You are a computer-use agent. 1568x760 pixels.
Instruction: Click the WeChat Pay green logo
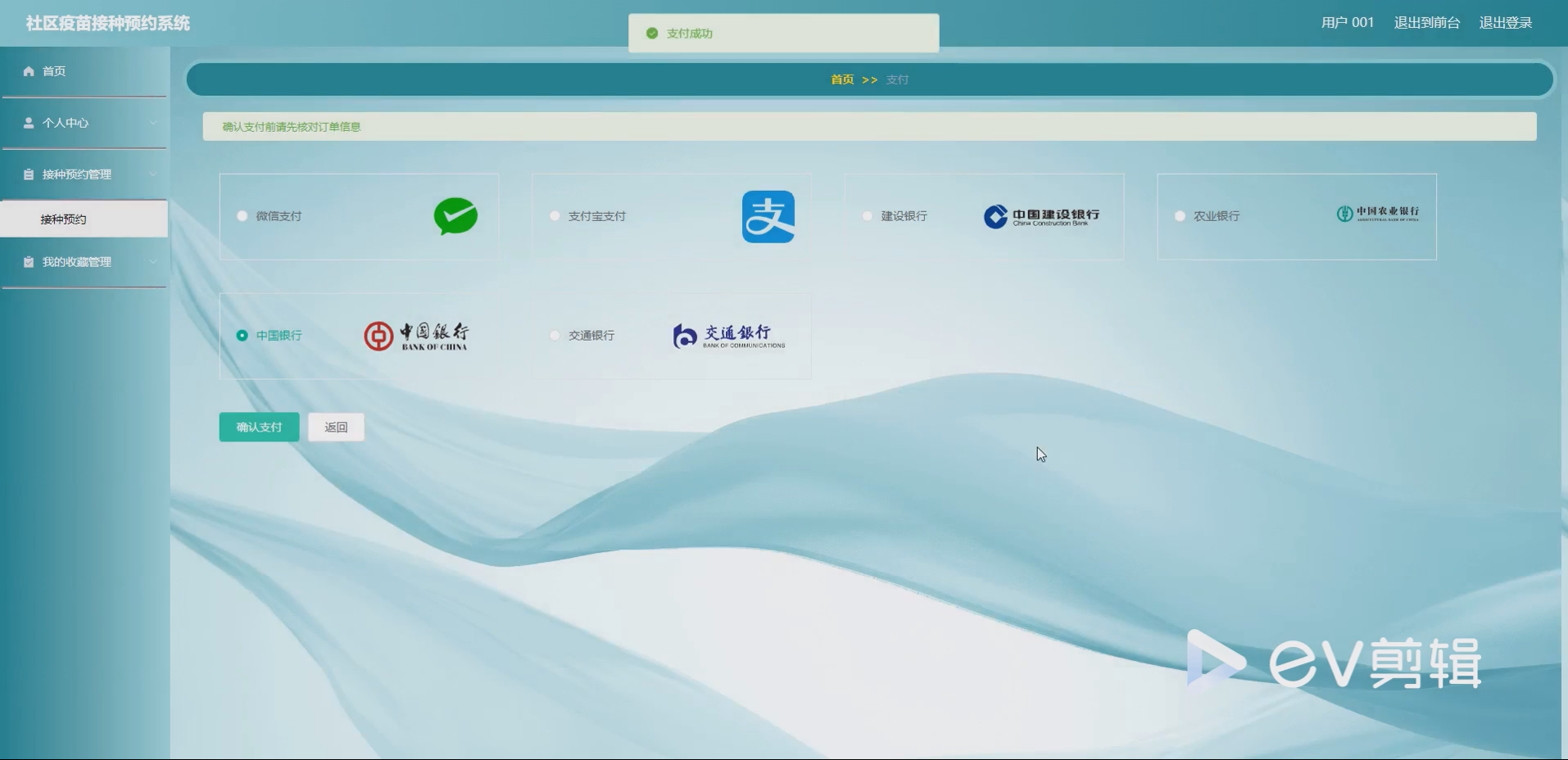pos(455,216)
